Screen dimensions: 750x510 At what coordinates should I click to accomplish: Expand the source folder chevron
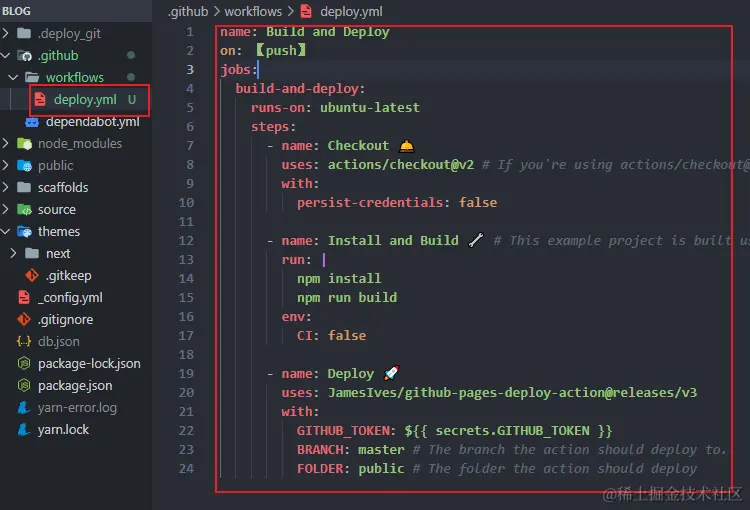(6, 209)
